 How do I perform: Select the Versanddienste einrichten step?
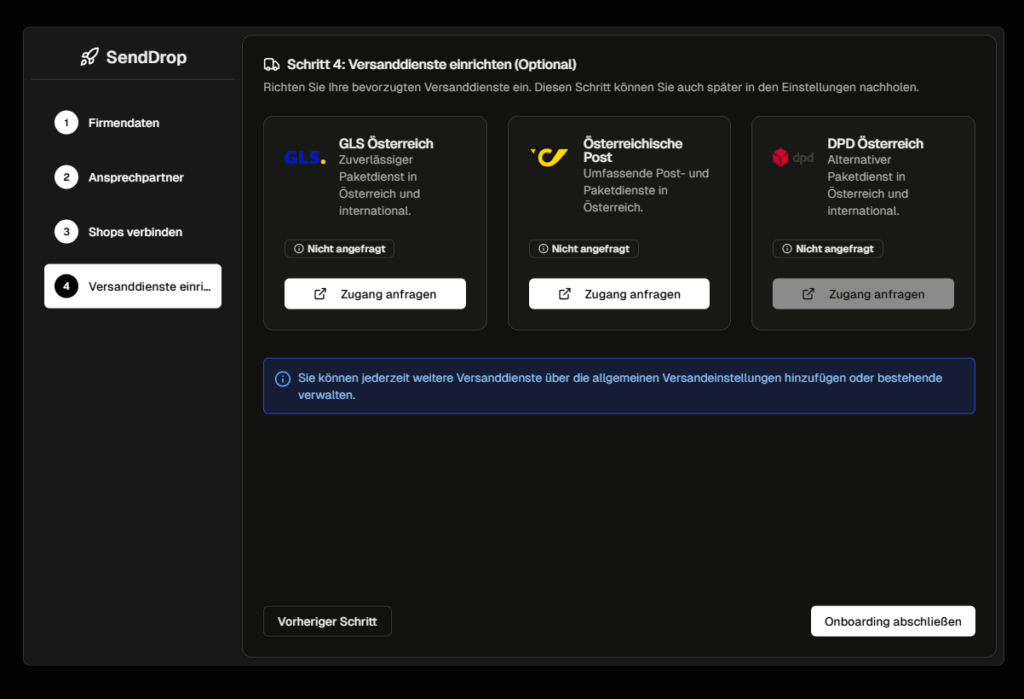(133, 286)
